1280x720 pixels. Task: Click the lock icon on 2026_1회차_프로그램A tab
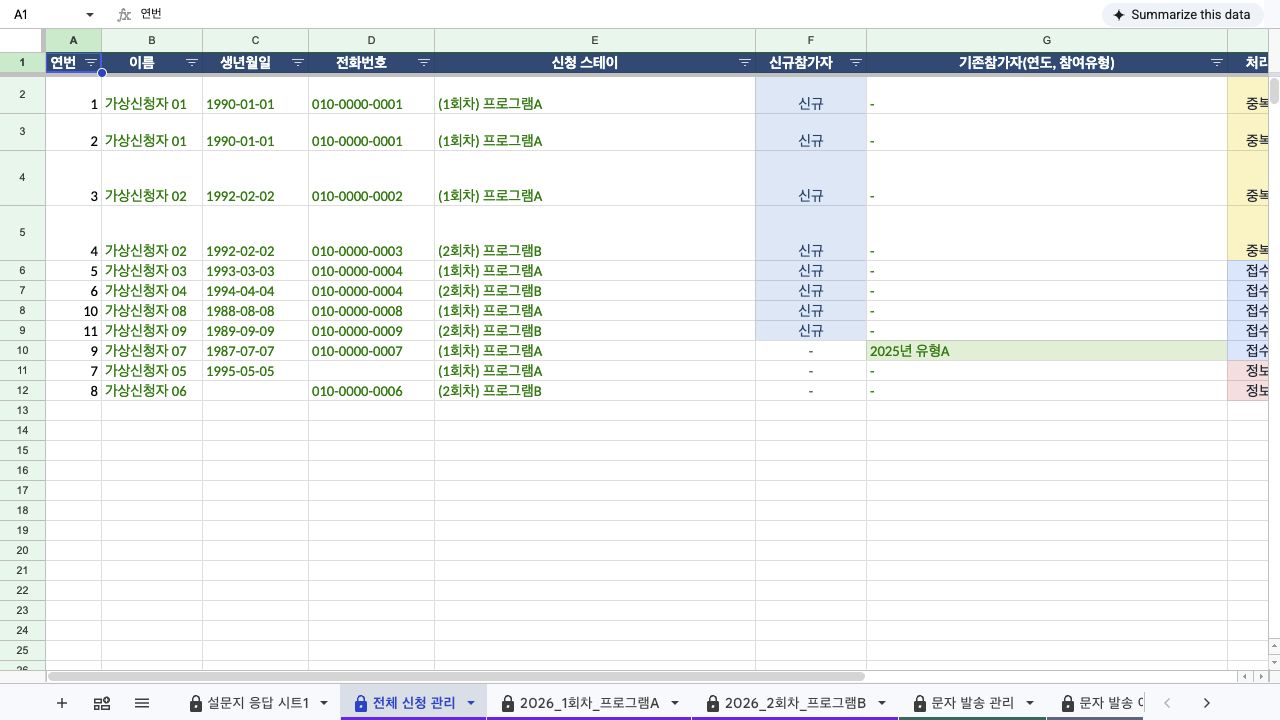508,703
